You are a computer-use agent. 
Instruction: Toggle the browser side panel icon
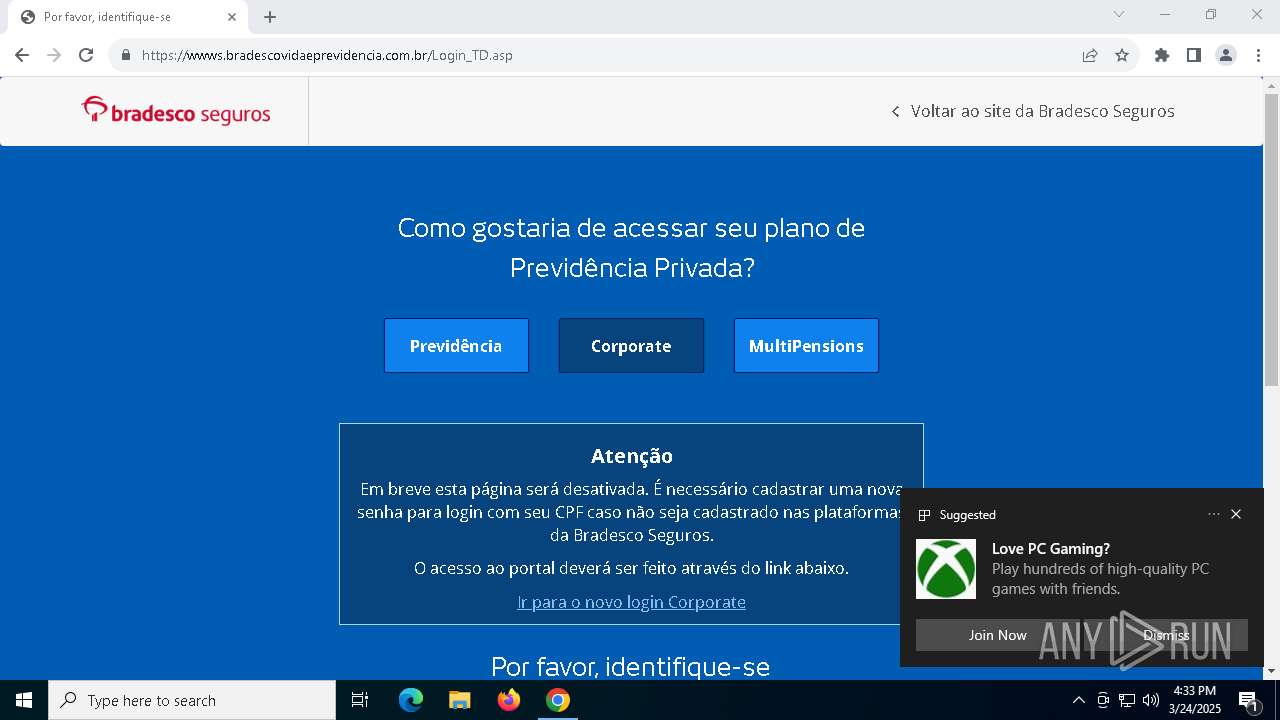(1194, 55)
